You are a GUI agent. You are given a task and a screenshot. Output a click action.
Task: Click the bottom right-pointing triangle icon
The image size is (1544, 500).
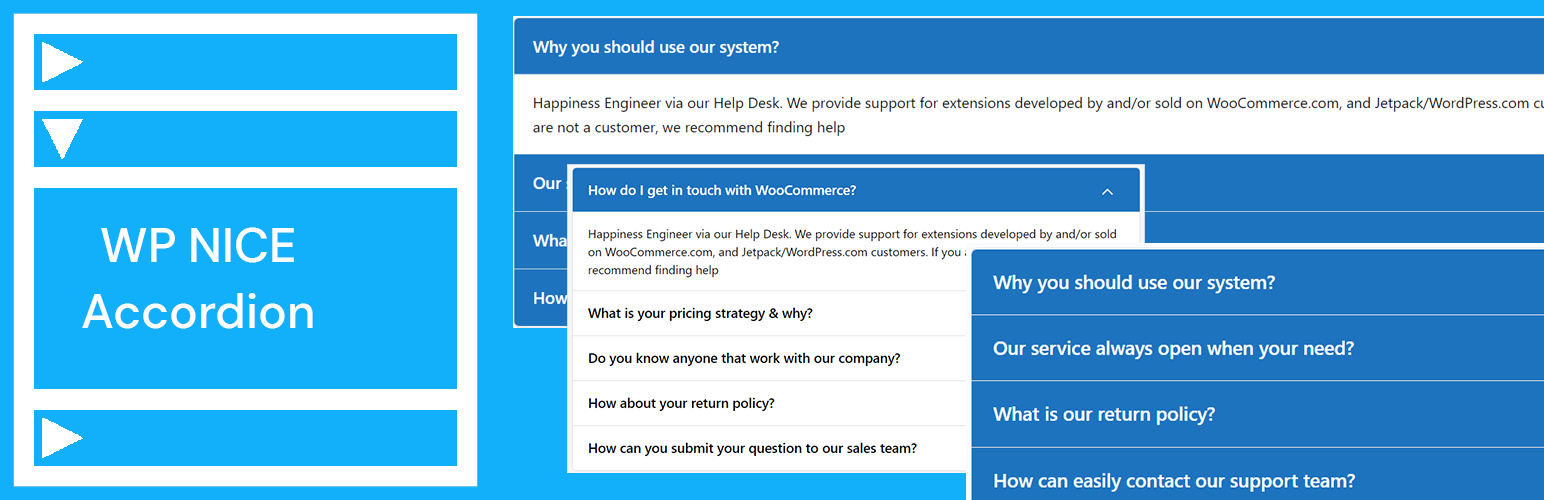[61, 438]
